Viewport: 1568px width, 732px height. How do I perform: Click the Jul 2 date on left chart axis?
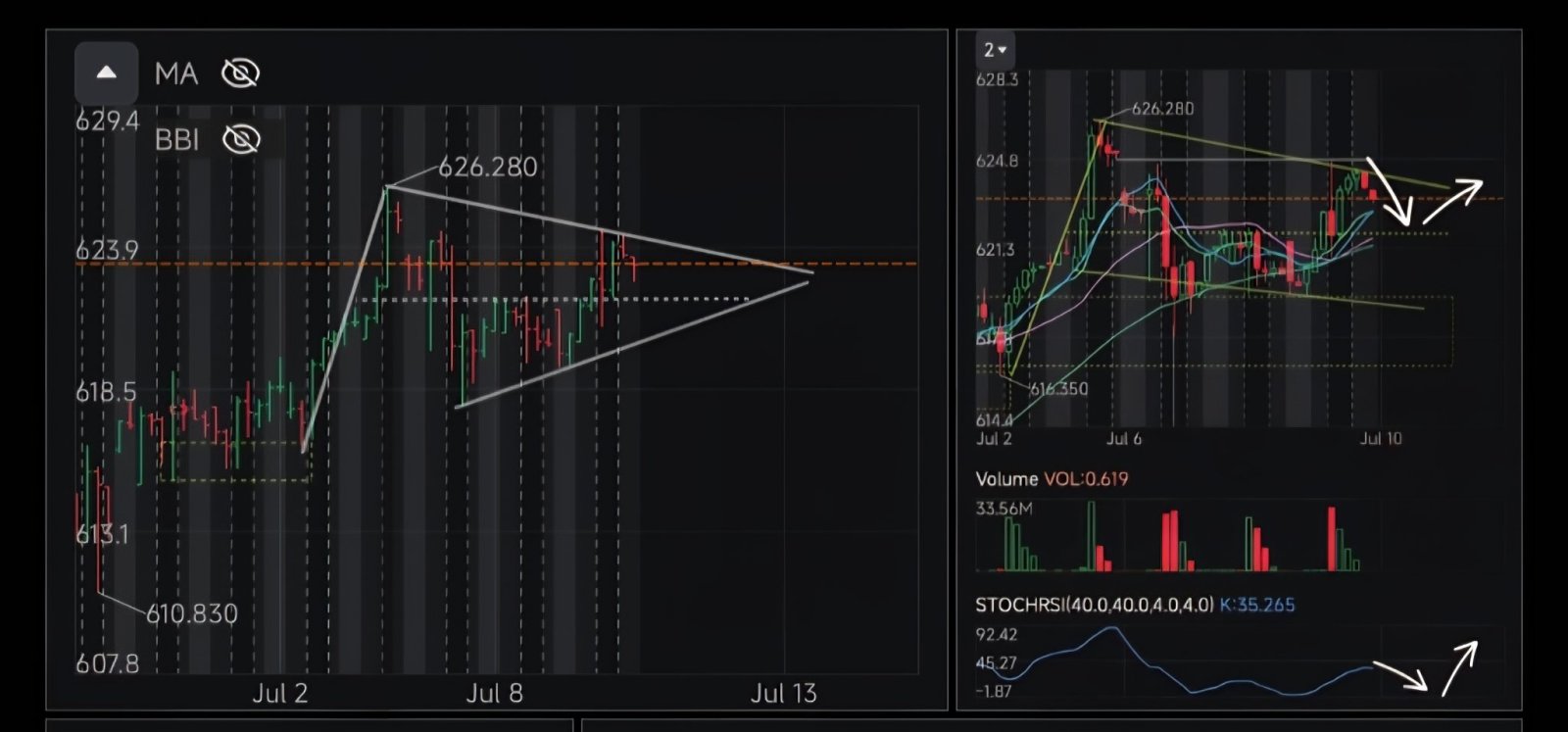coord(280,694)
